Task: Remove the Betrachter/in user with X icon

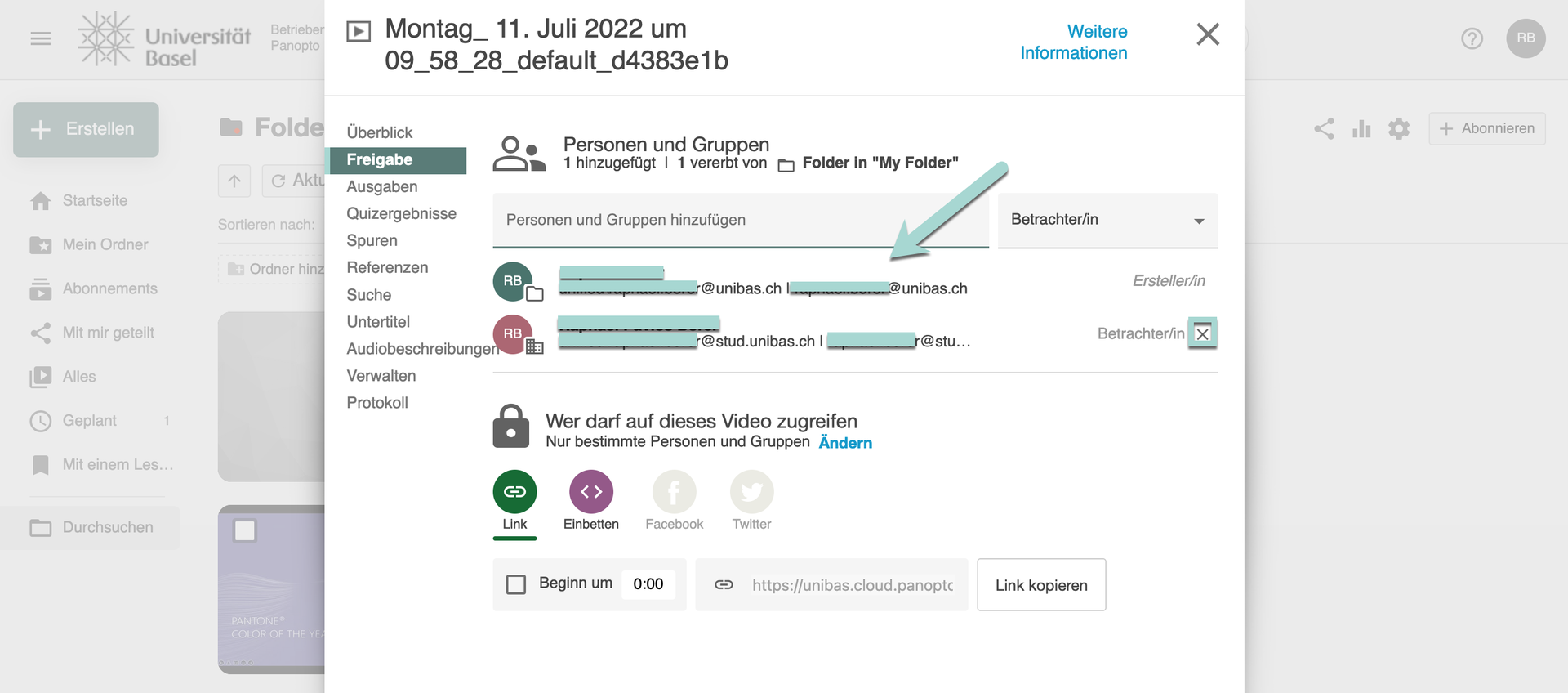Action: pos(1202,333)
